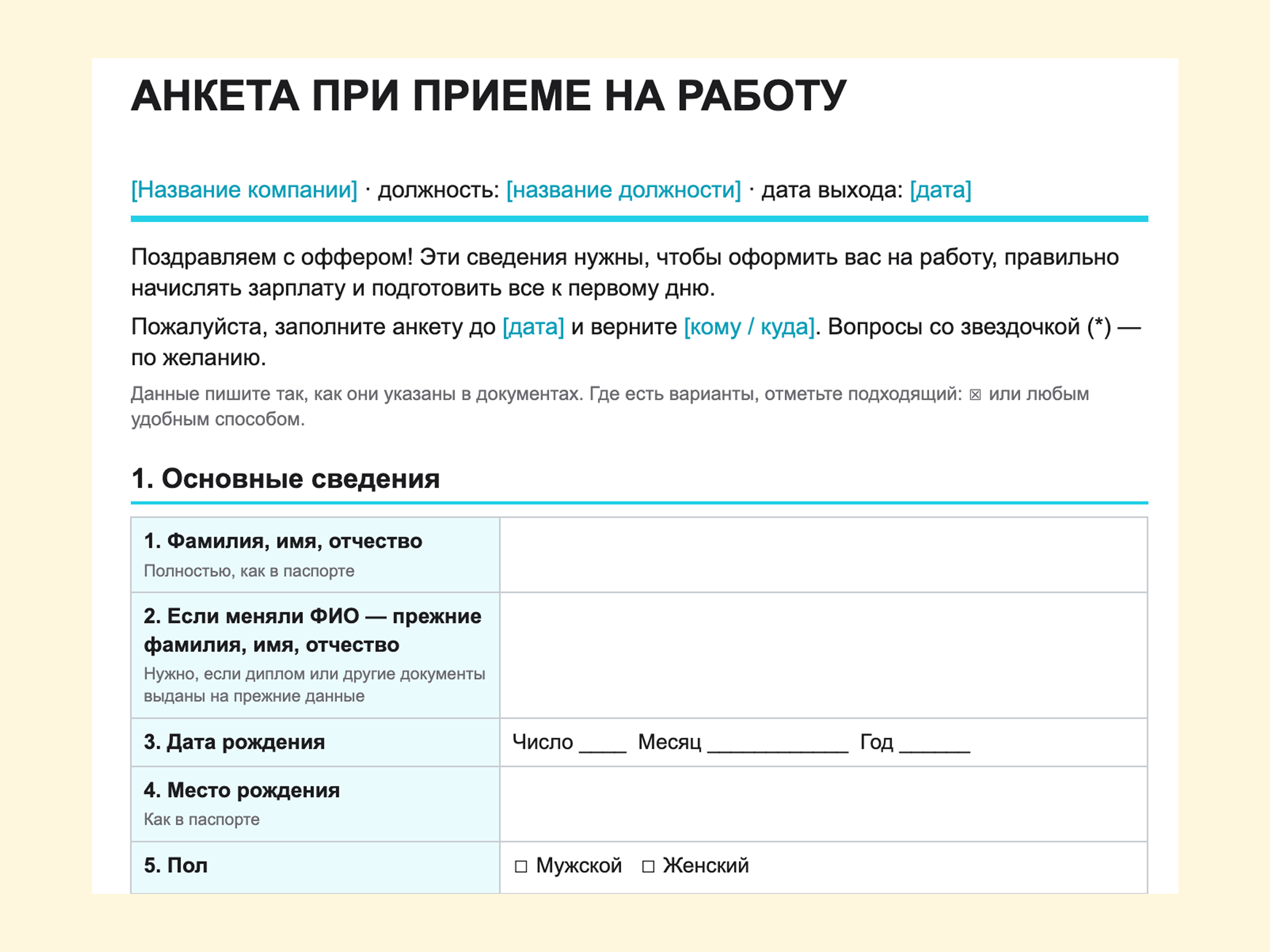
Task: Click the heading 1. Основные сведения
Action: (x=285, y=479)
